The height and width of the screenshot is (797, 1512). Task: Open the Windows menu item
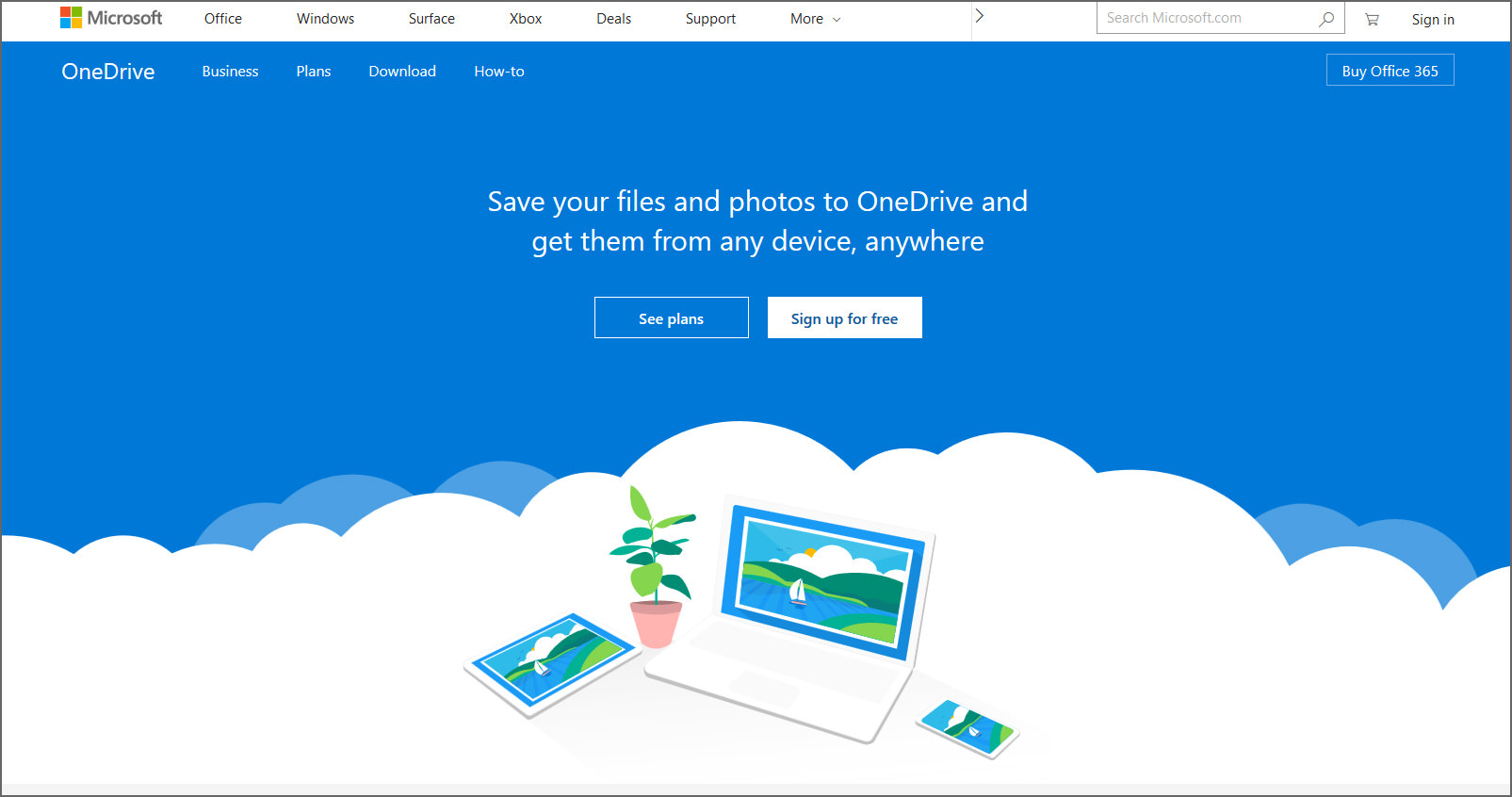[x=325, y=19]
